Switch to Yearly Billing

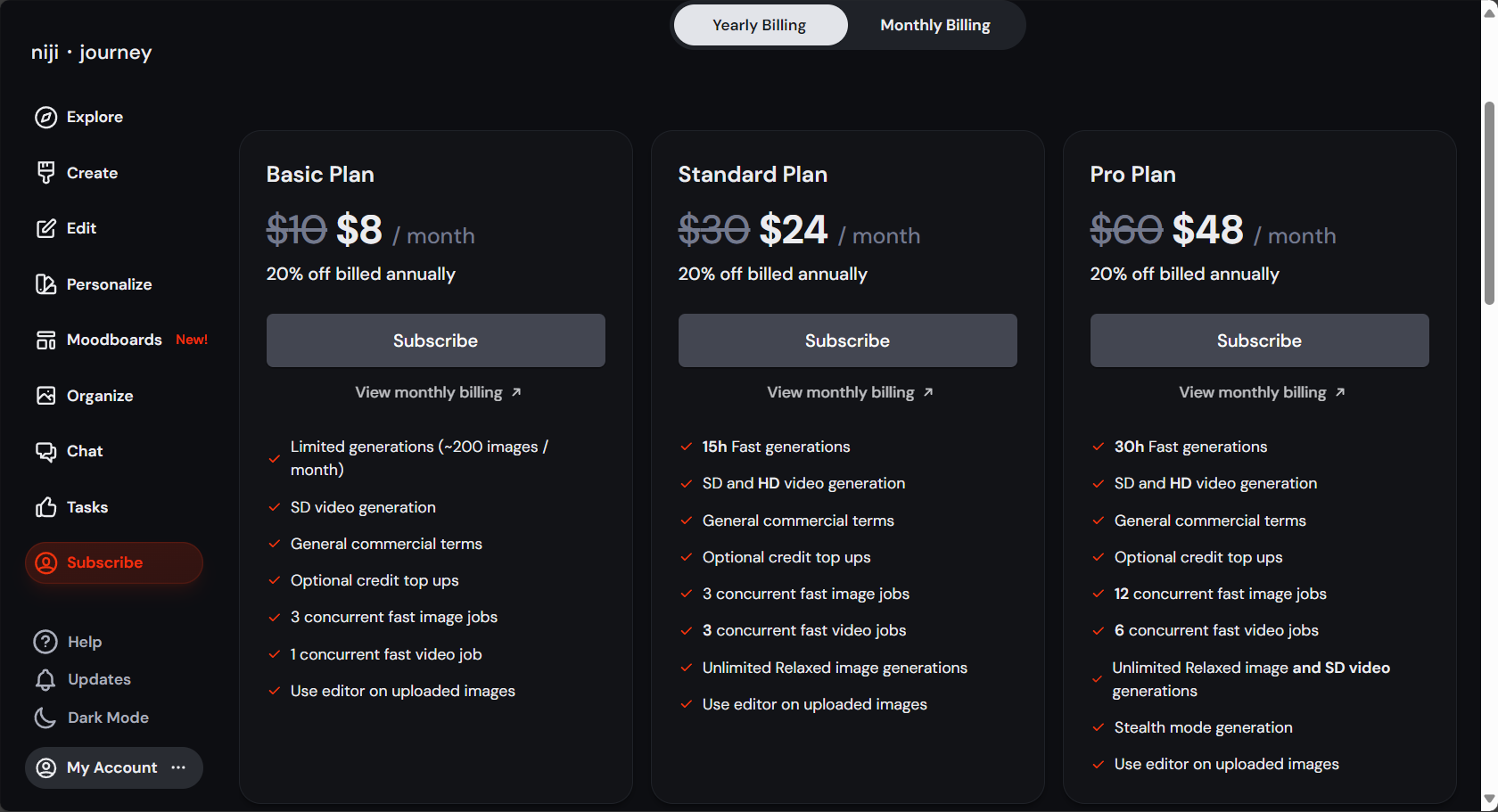(760, 25)
